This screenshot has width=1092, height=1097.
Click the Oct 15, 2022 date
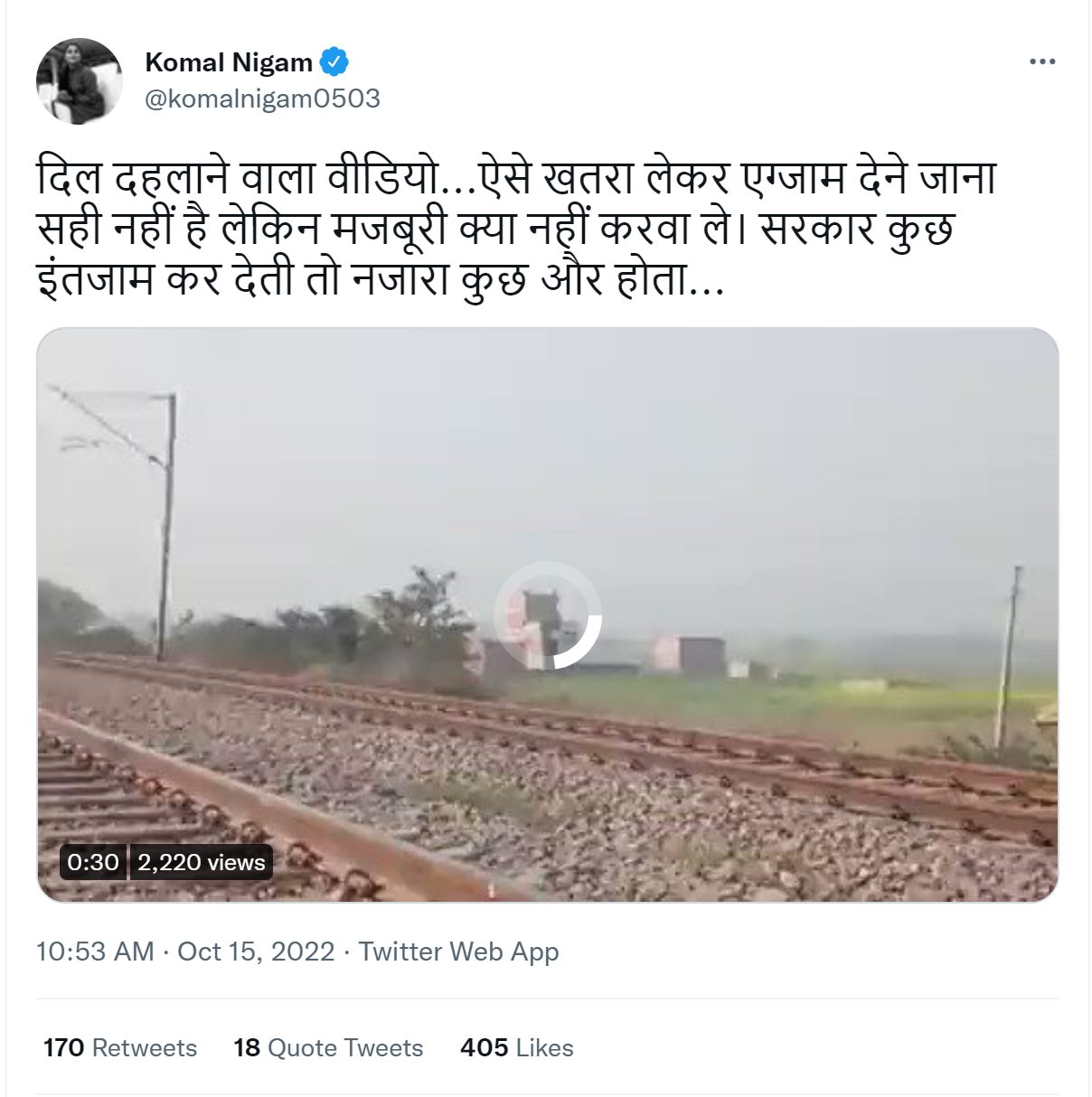256,952
